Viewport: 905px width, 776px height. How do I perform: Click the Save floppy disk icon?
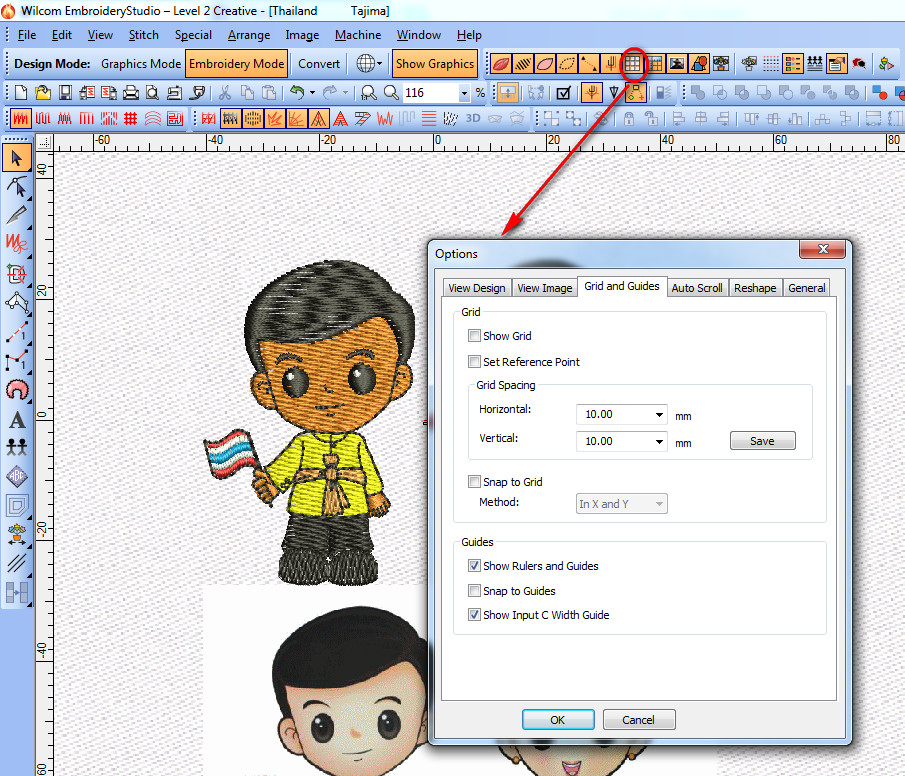[x=65, y=92]
